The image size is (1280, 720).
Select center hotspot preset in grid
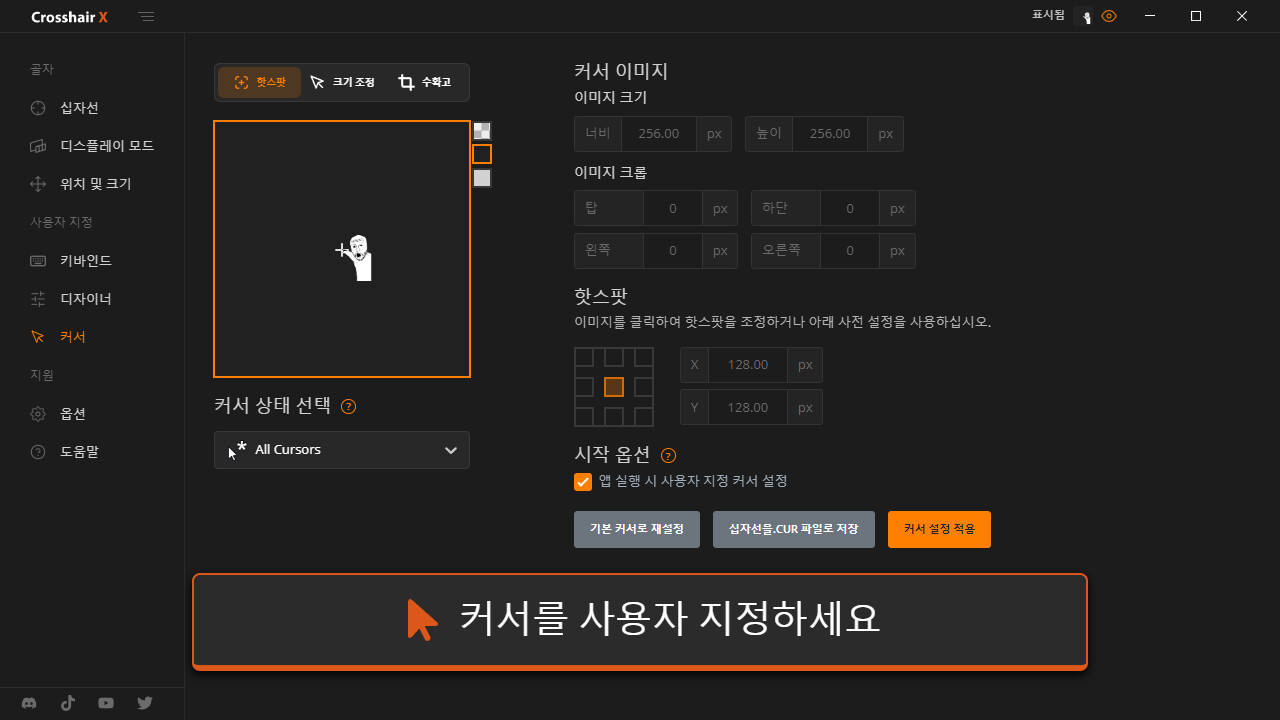click(x=614, y=387)
